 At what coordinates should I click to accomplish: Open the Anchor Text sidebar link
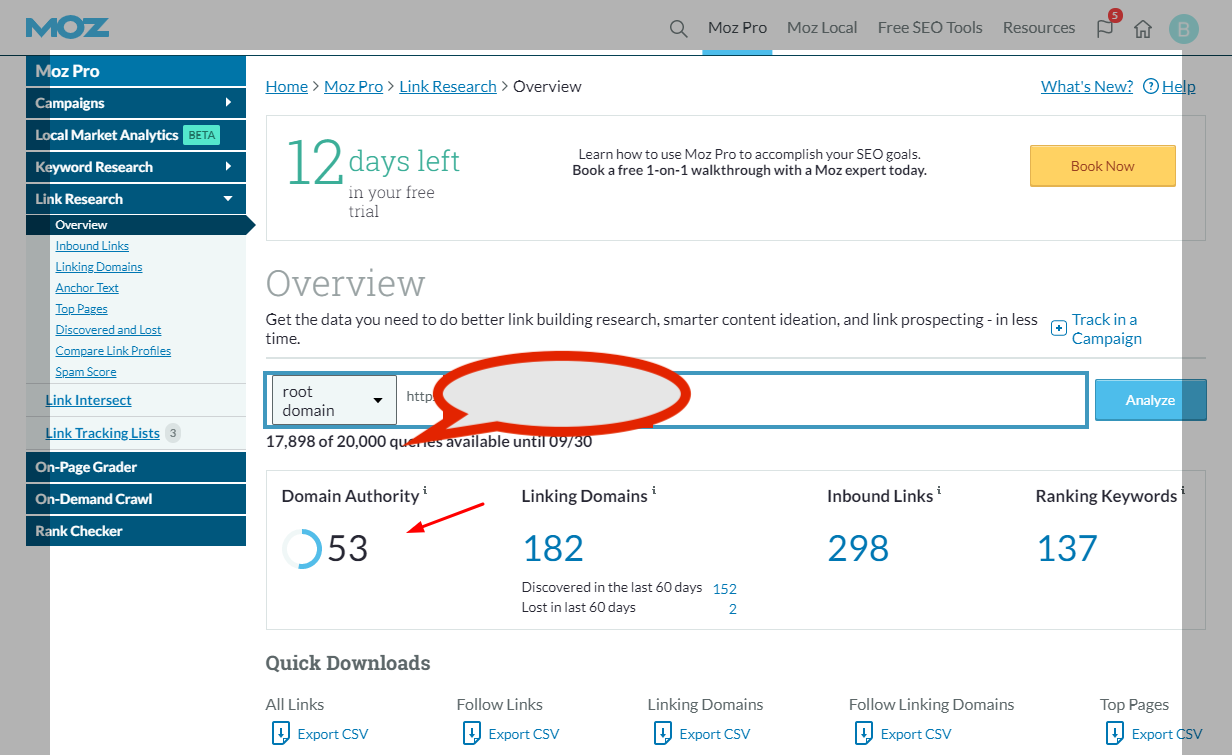coord(87,288)
